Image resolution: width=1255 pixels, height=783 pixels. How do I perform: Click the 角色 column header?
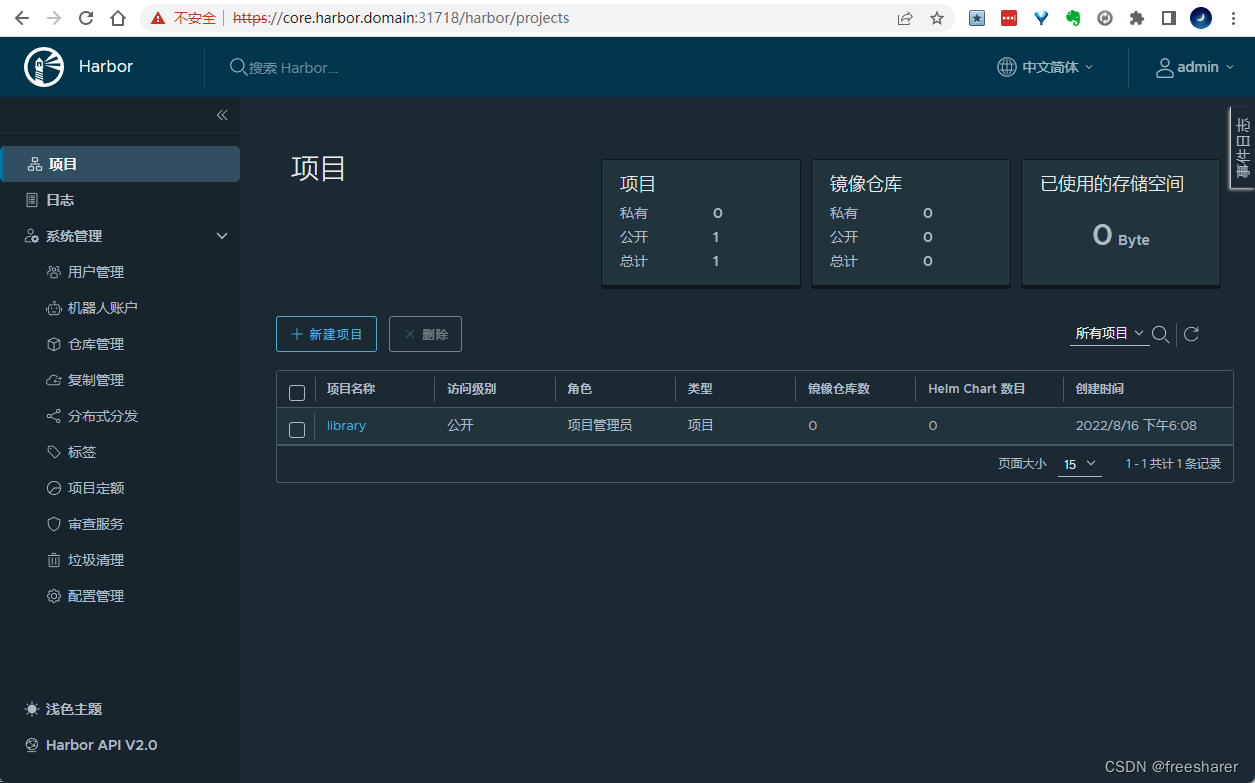click(579, 389)
